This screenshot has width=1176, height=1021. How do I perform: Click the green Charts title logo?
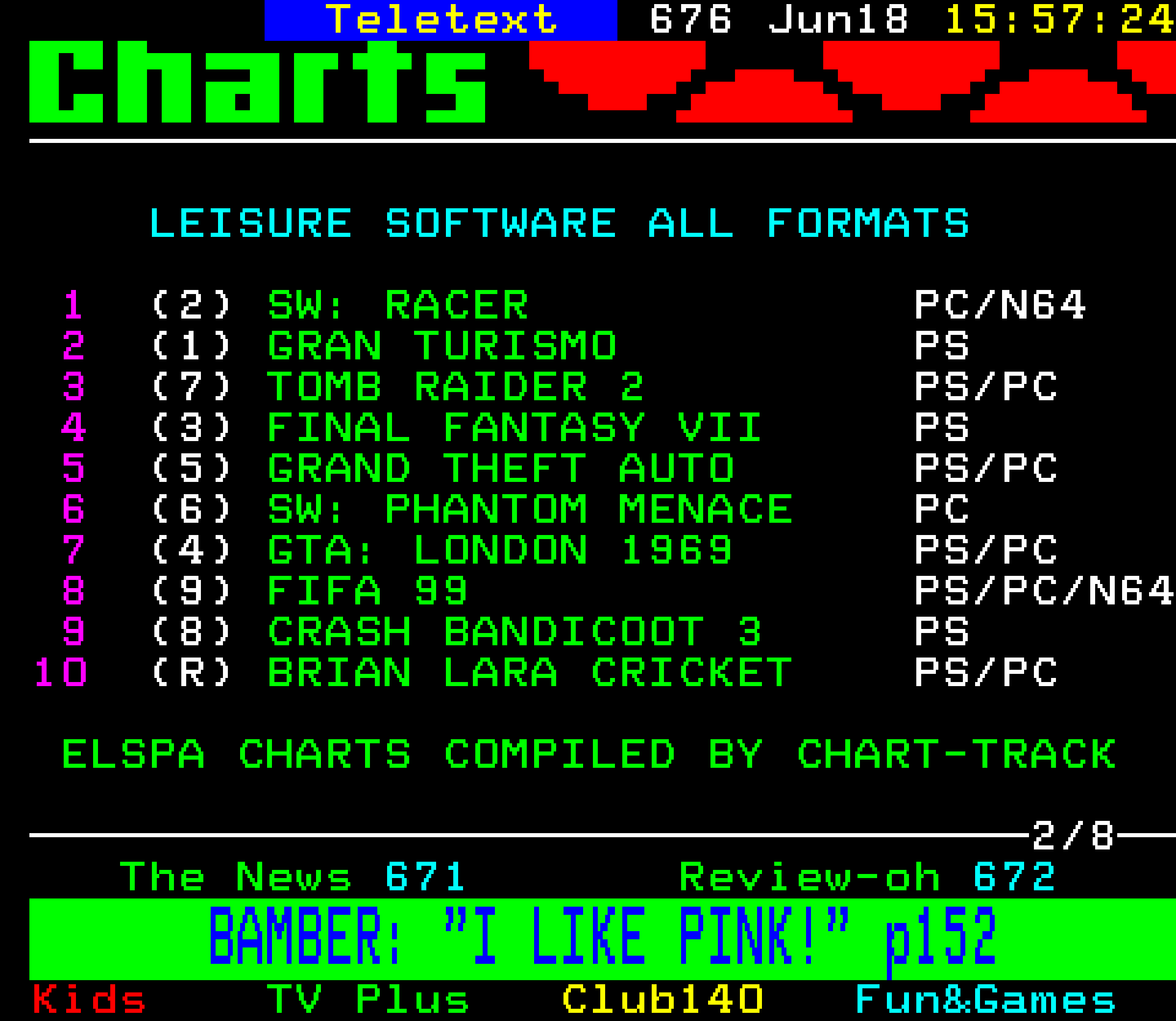pyautogui.click(x=258, y=81)
